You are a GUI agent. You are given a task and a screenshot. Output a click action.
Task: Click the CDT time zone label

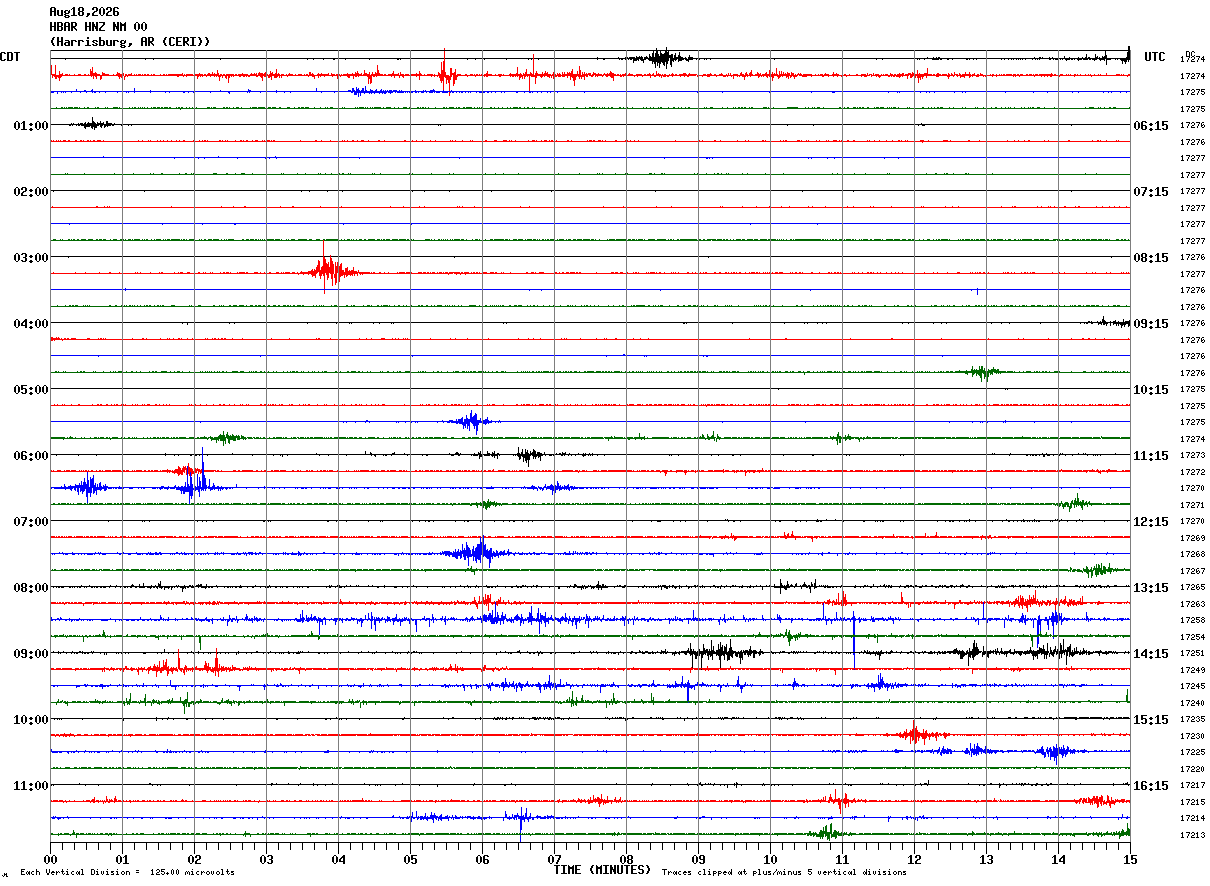10,57
